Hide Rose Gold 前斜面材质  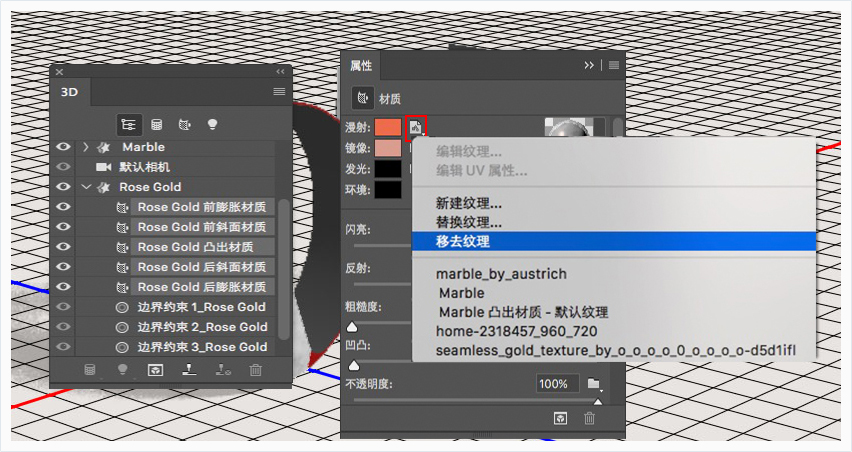[64, 227]
